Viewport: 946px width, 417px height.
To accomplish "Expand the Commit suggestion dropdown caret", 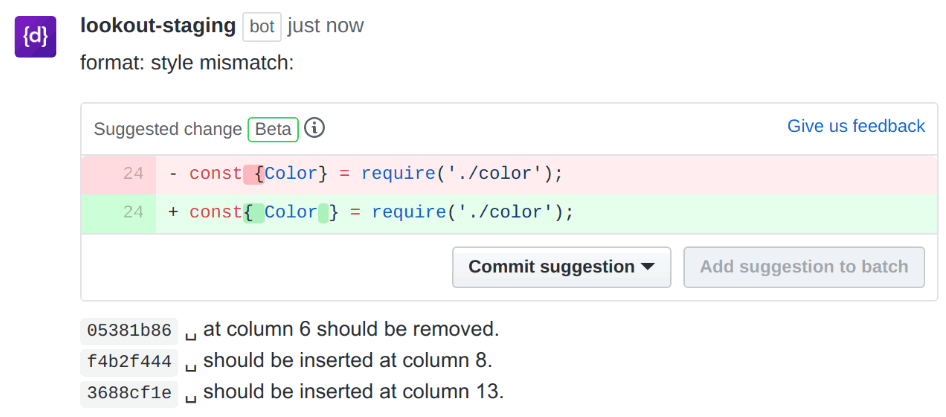I will pyautogui.click(x=647, y=267).
